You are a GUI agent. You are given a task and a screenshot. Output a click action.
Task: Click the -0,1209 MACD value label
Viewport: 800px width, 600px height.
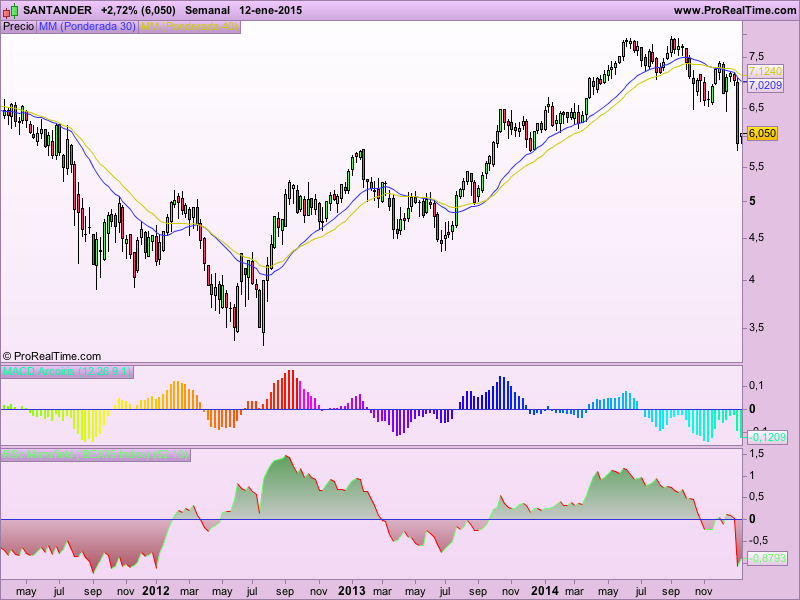click(767, 437)
